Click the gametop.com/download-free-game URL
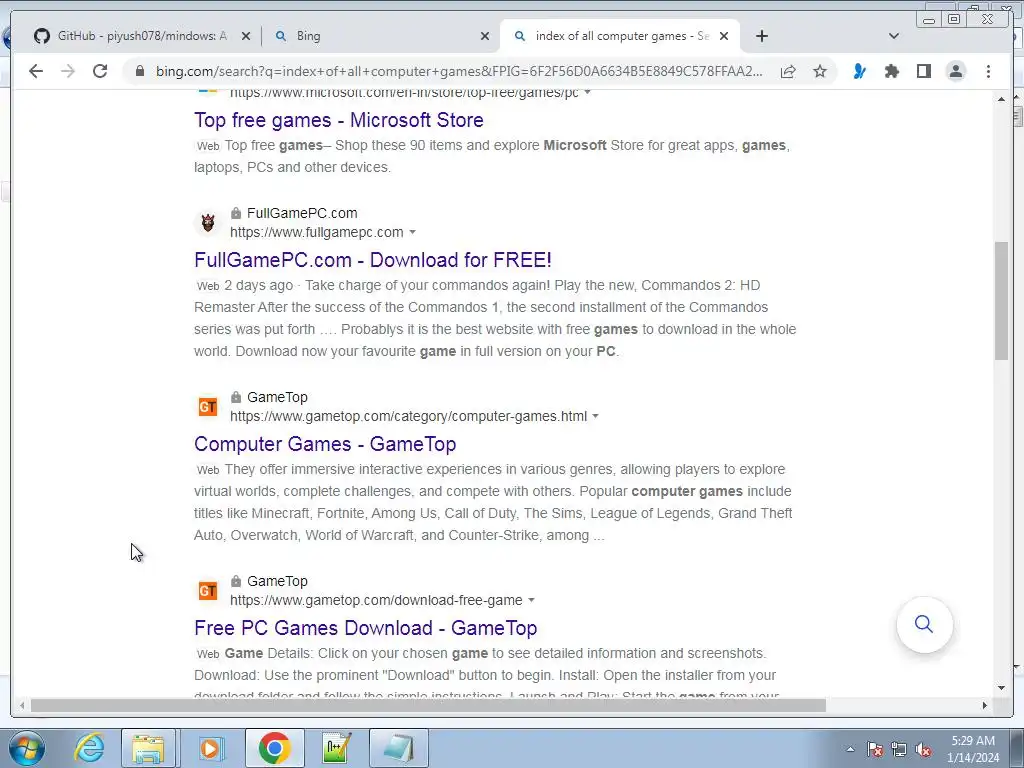This screenshot has height=768, width=1024. click(376, 600)
